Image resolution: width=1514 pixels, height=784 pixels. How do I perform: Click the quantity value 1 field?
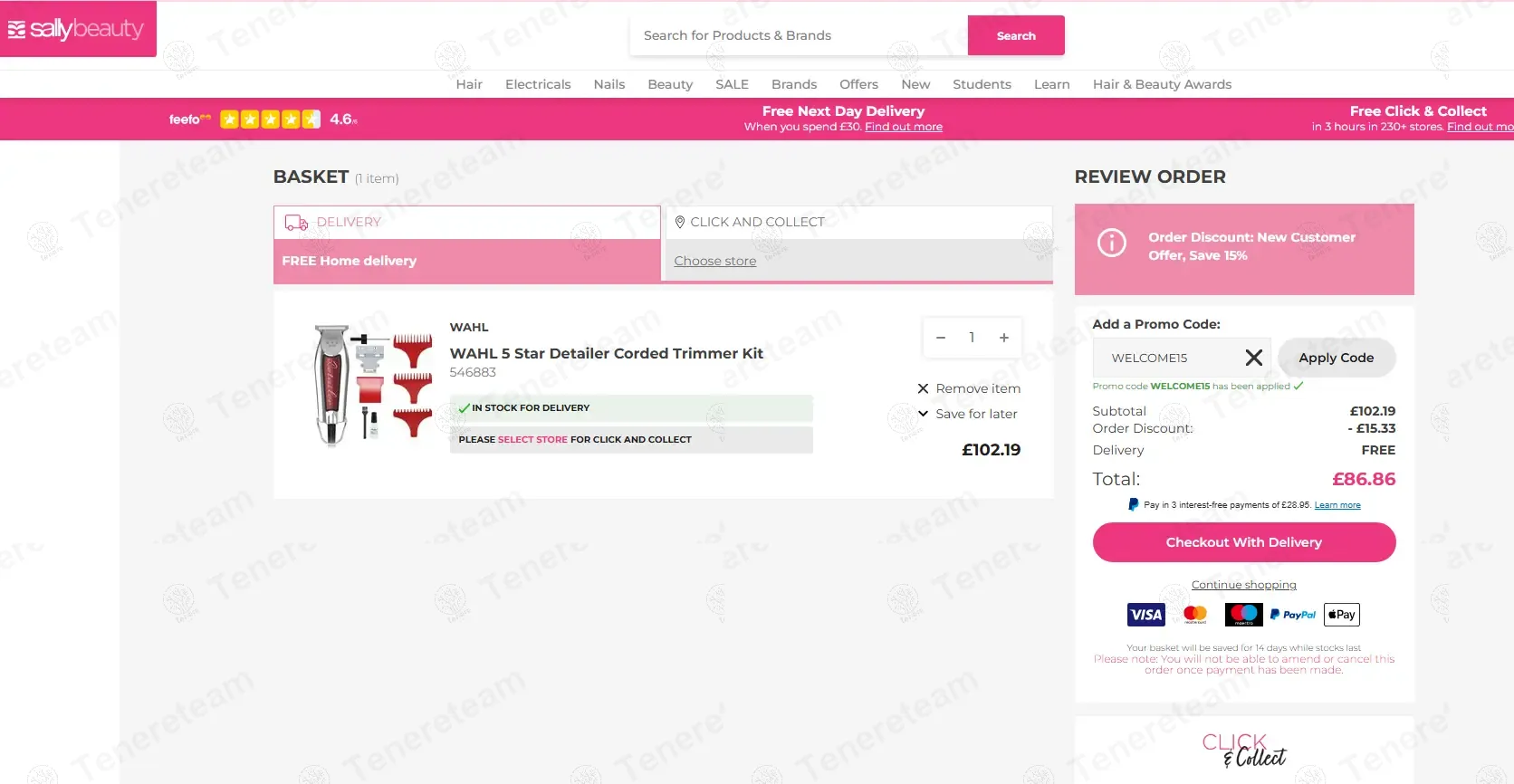click(x=972, y=338)
